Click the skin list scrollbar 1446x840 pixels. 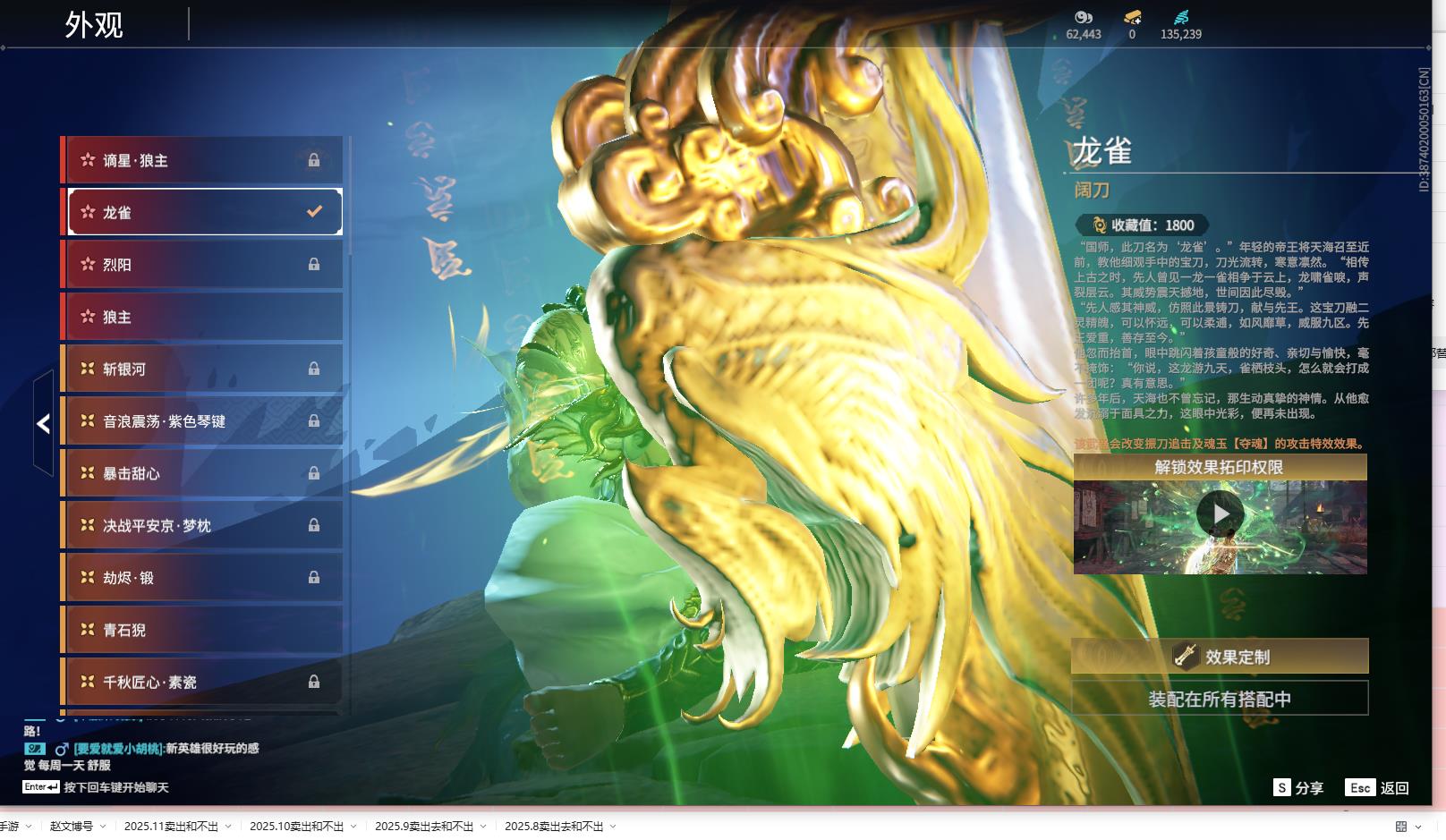pos(349,197)
